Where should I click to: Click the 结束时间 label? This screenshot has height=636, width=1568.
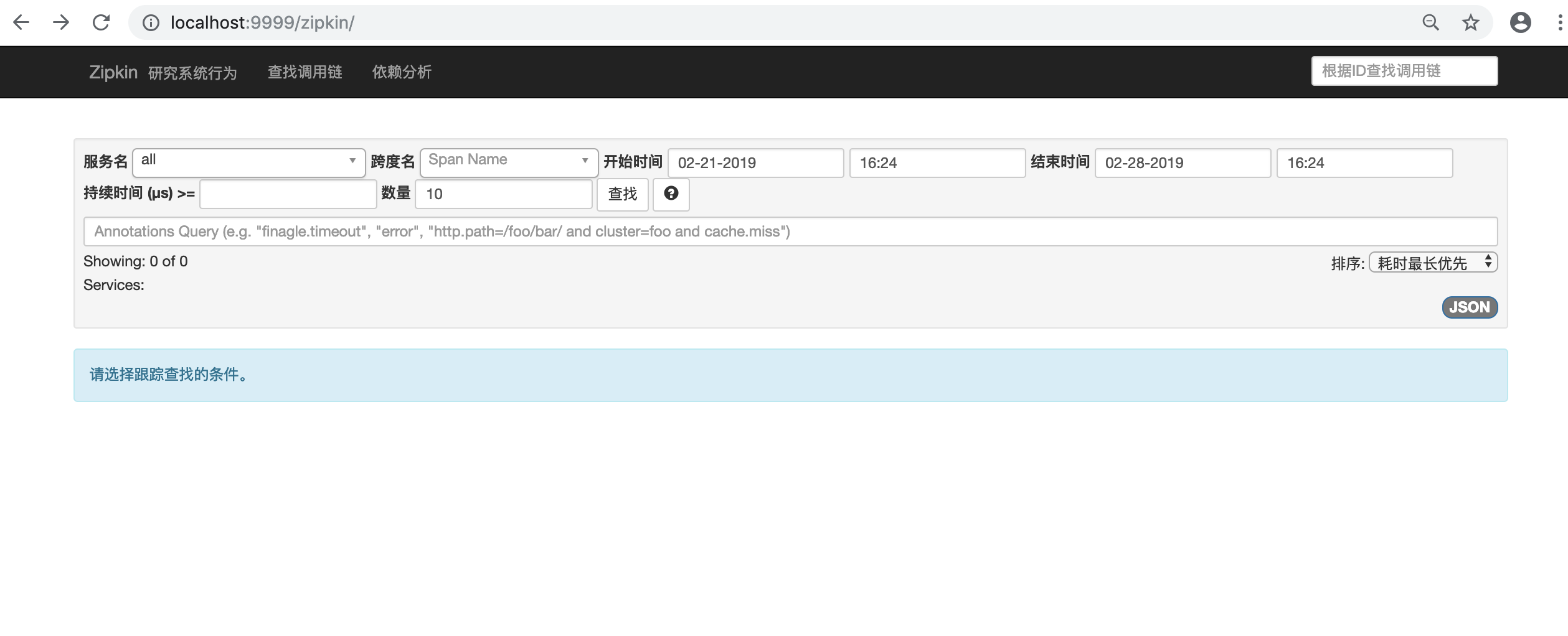[1060, 162]
